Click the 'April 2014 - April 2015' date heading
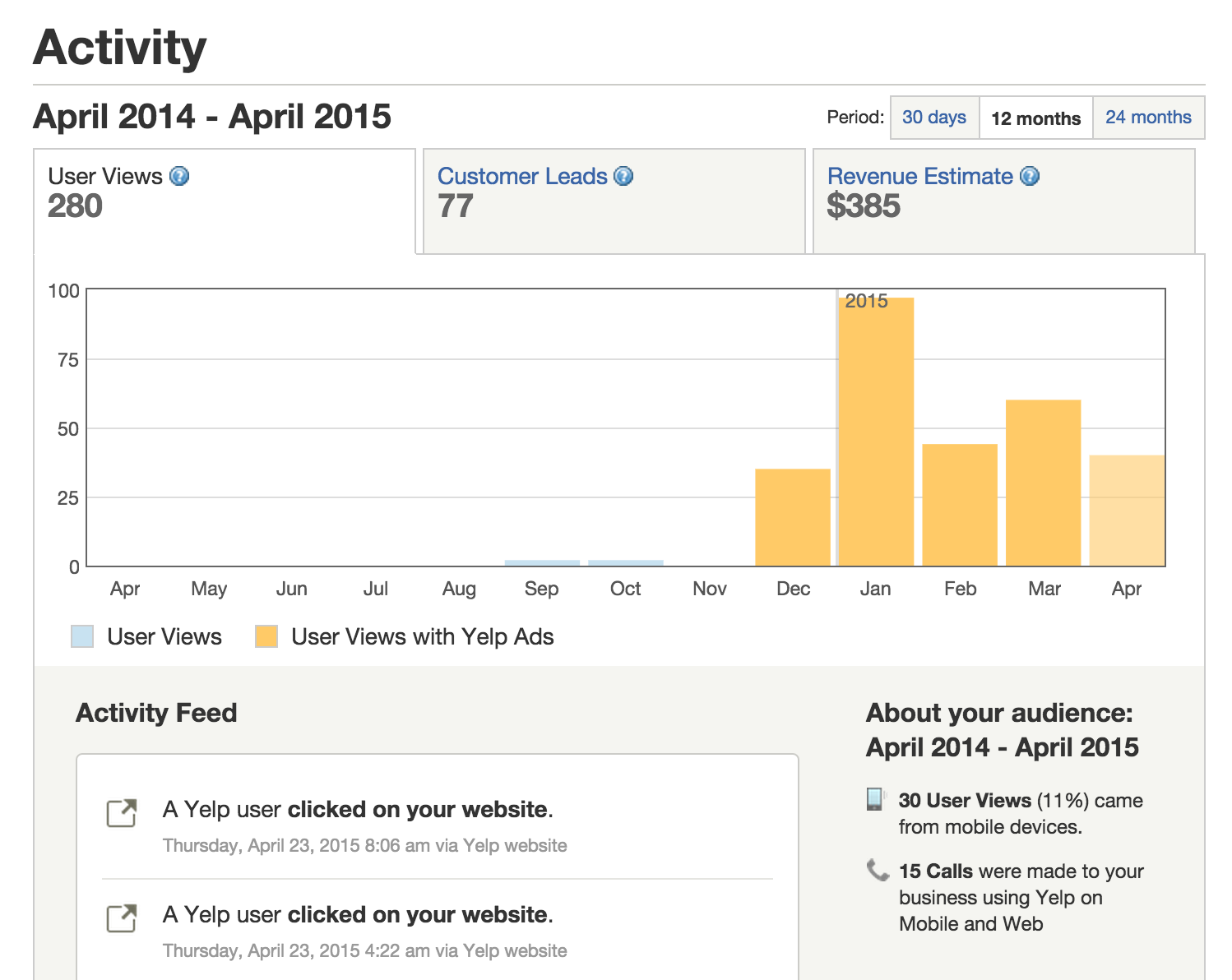 click(212, 117)
